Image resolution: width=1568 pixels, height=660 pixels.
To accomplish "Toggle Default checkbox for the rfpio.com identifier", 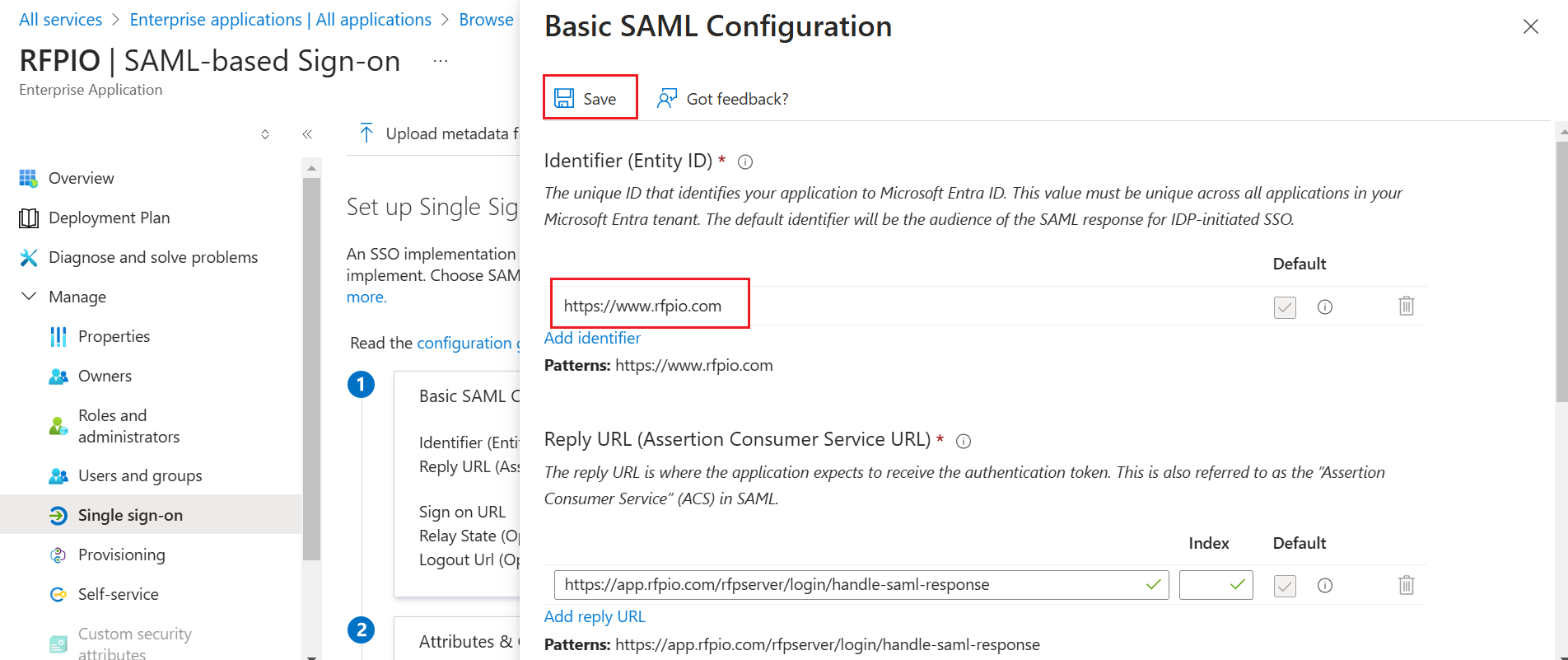I will [1285, 307].
